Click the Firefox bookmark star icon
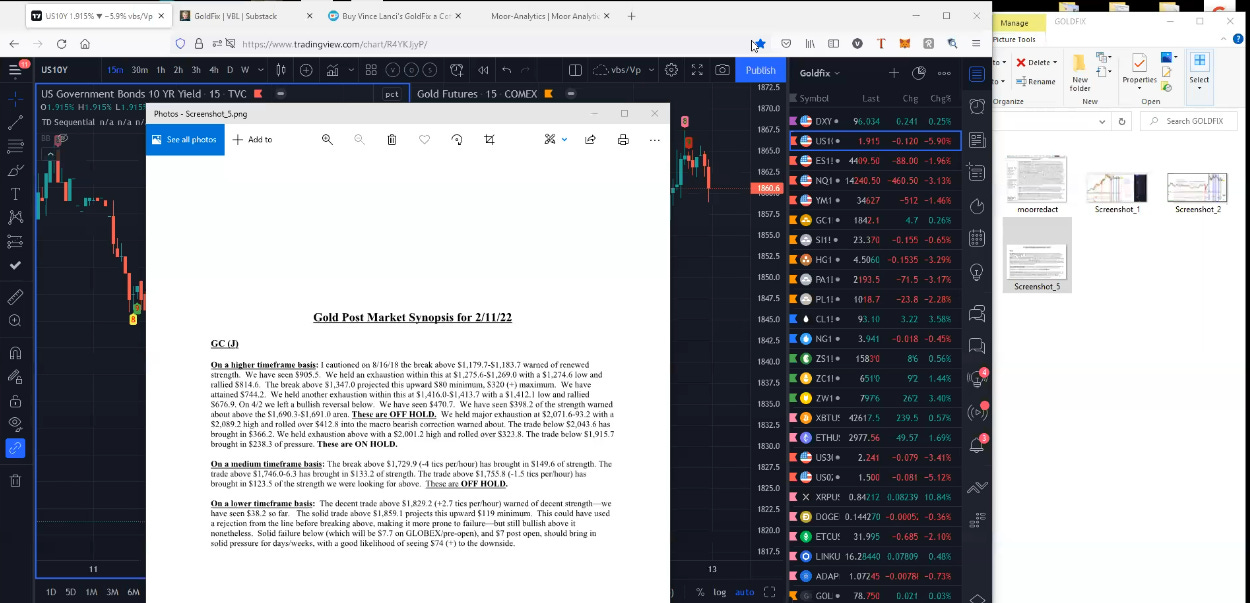 760,44
